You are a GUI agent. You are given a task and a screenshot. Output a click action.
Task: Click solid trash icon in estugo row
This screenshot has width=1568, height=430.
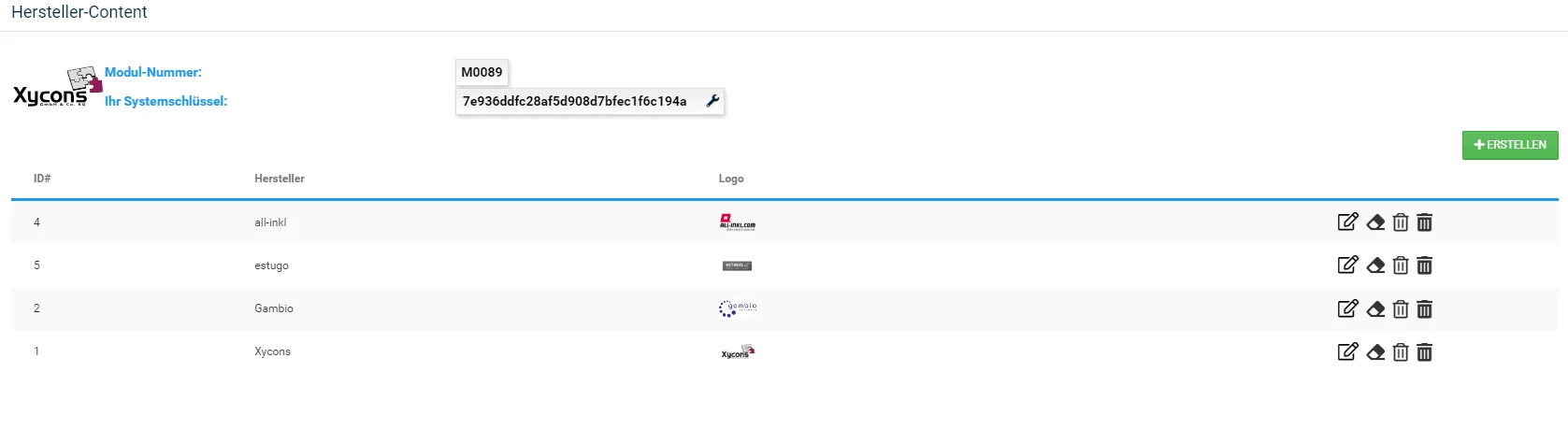1425,265
